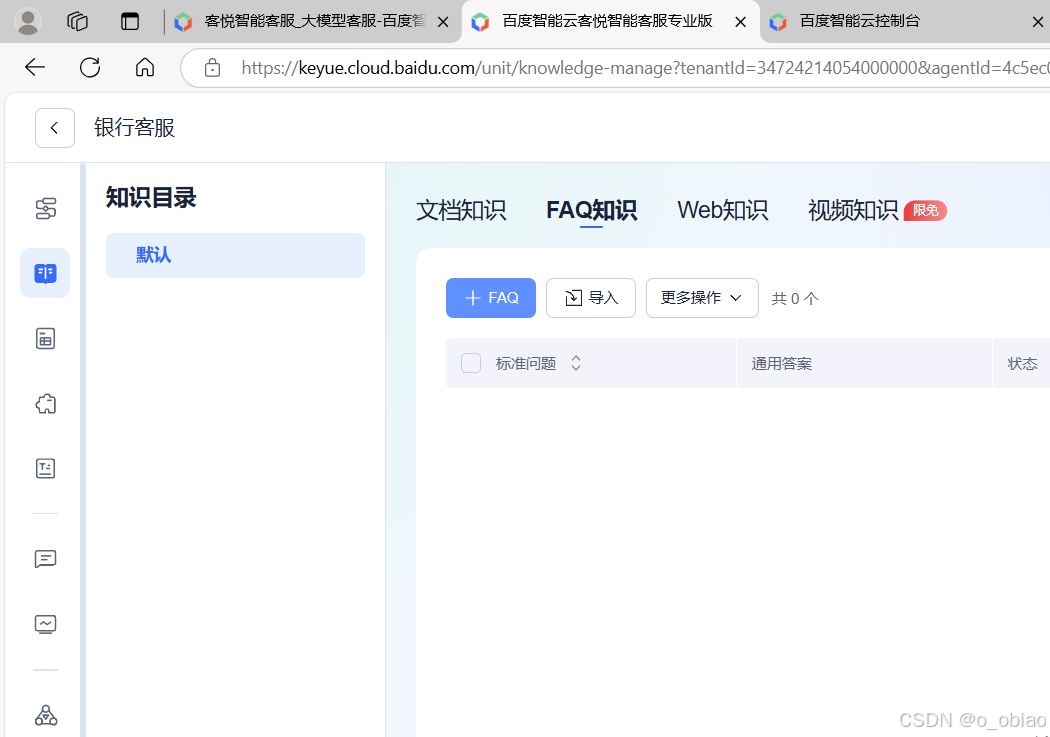This screenshot has height=737, width=1050.
Task: Close the 百度智能云客悦智能客服专业版 tab
Action: click(x=741, y=22)
